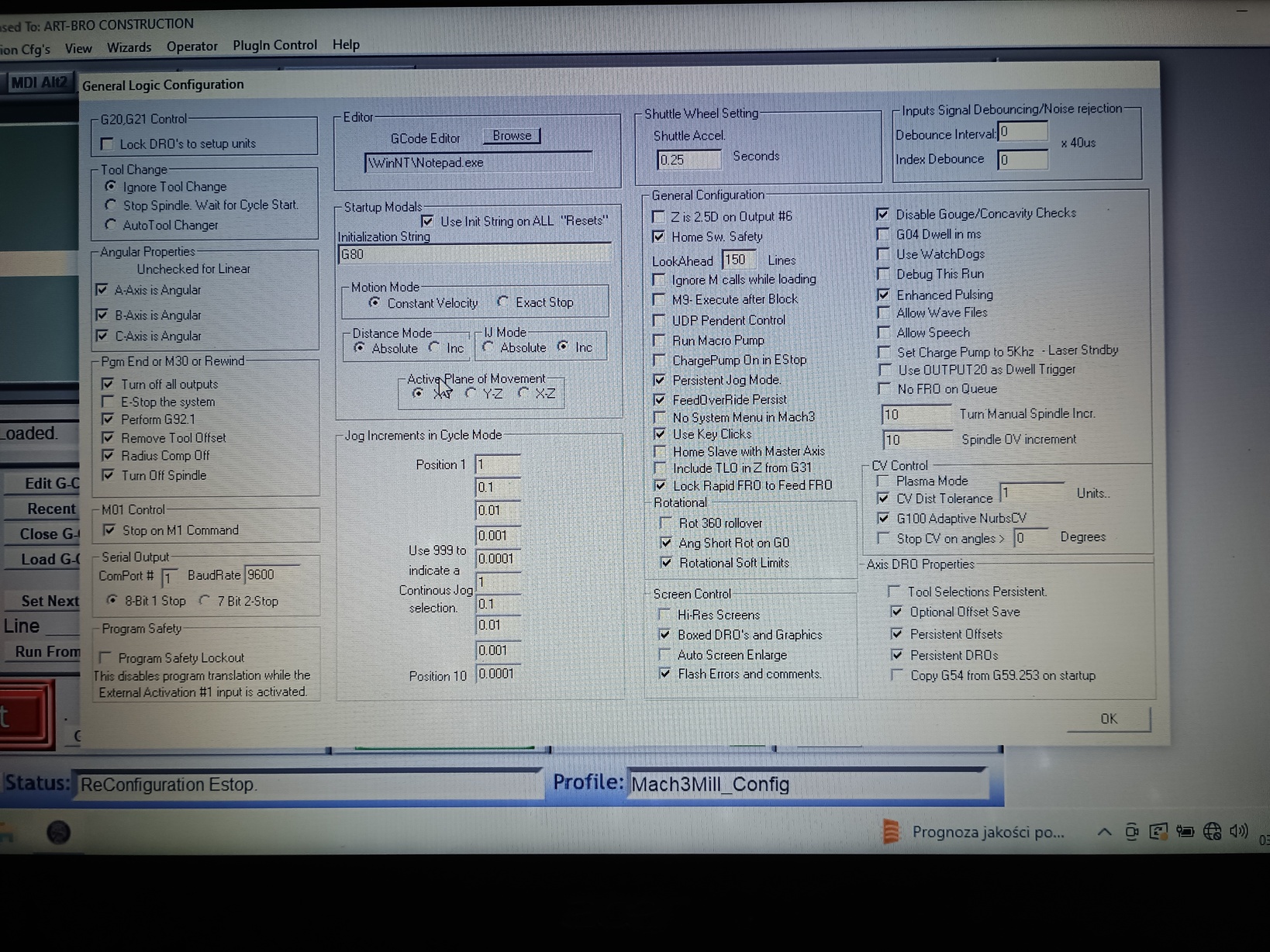1270x952 pixels.
Task: Toggle B-Axis is Angular checkbox
Action: click(102, 315)
